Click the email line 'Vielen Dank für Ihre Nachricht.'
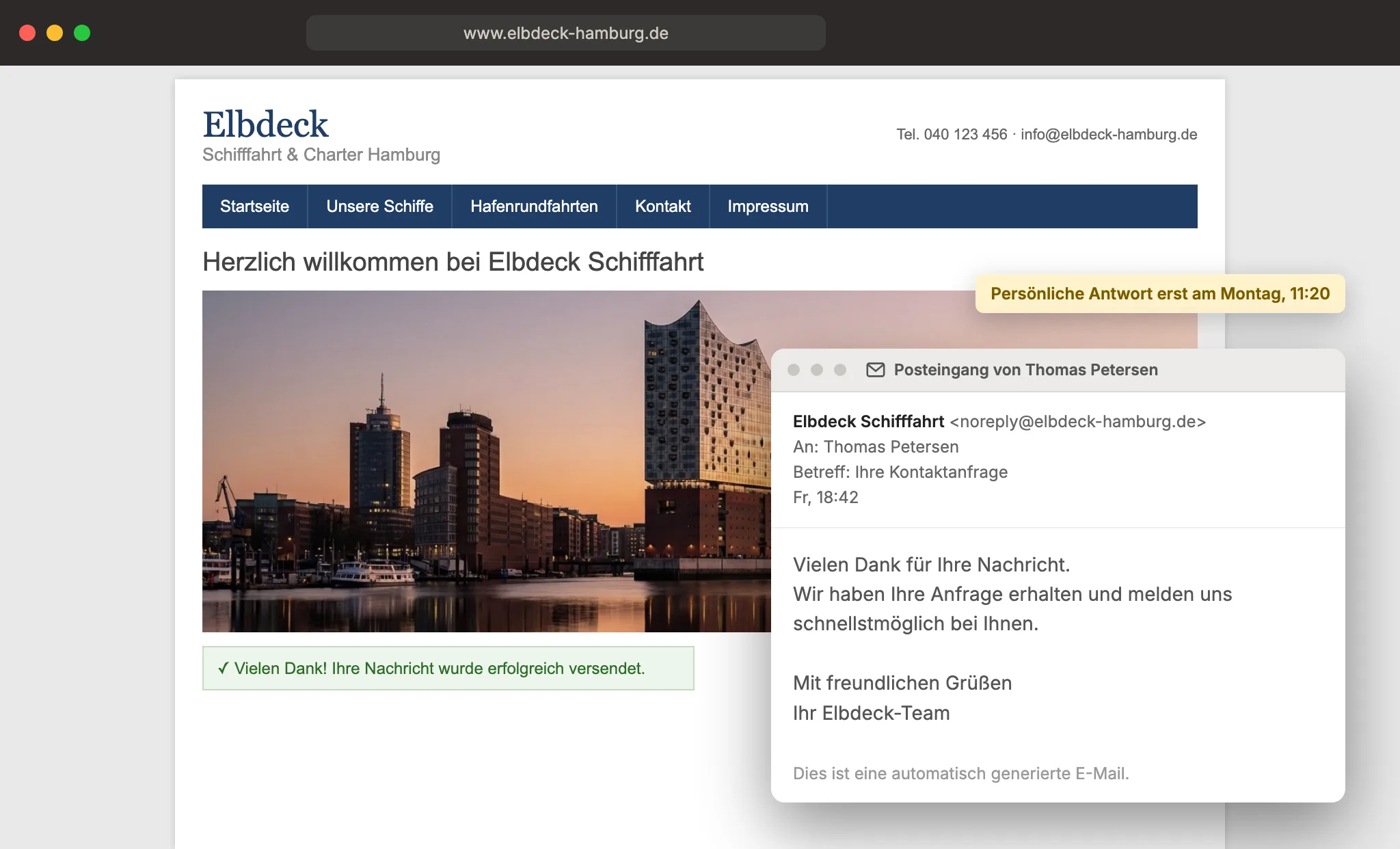 click(932, 565)
